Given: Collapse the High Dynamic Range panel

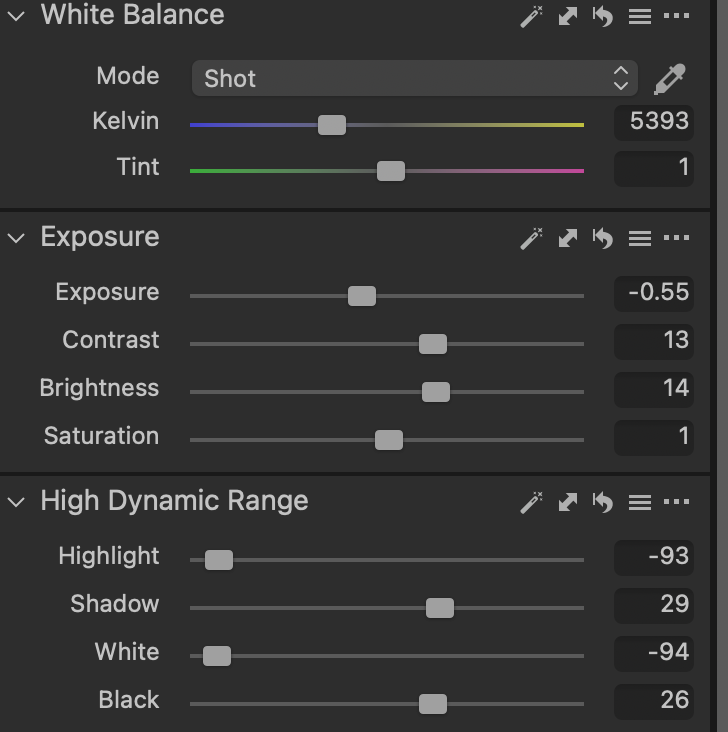Looking at the screenshot, I should click(x=16, y=502).
